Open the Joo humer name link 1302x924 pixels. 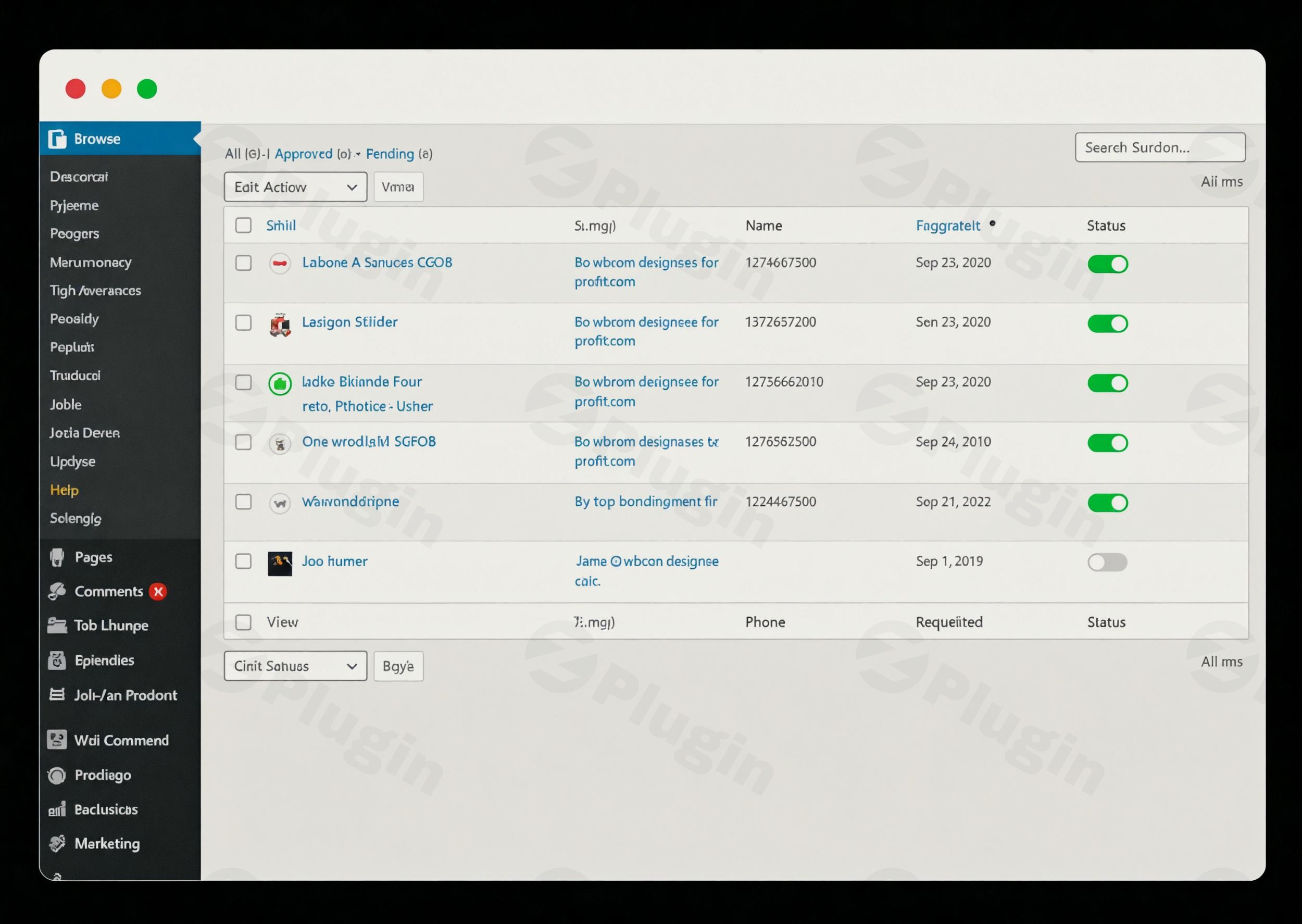coord(334,561)
